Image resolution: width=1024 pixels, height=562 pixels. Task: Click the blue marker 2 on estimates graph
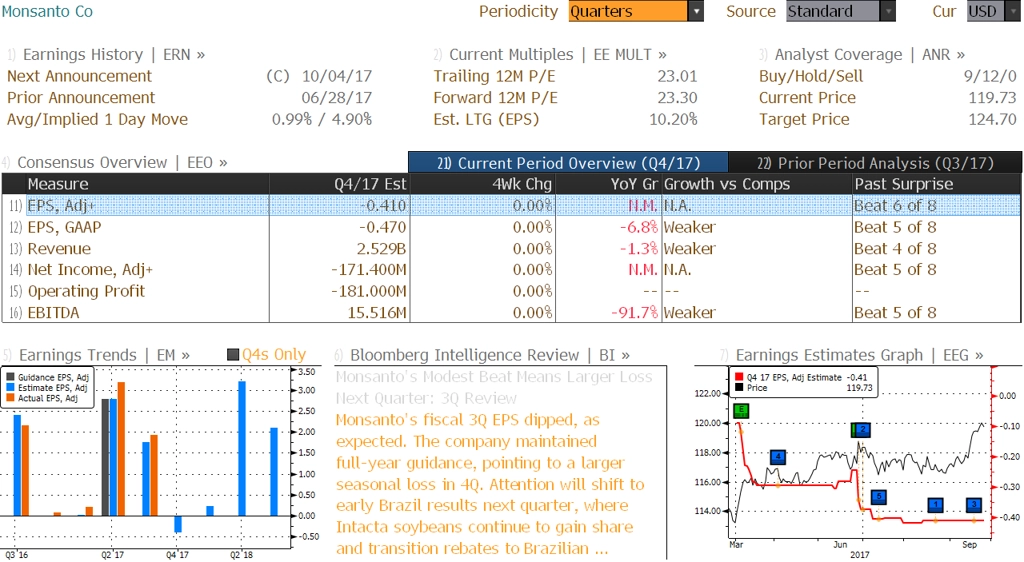coord(863,429)
